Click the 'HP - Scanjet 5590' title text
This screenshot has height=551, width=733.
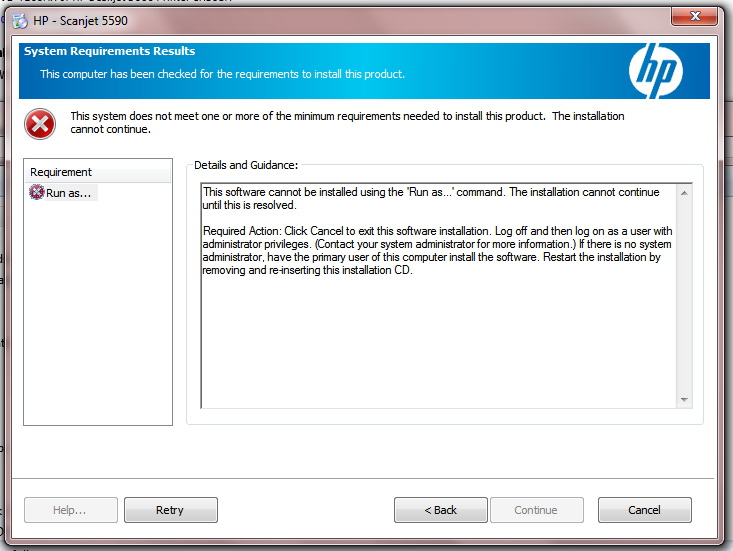[x=82, y=20]
